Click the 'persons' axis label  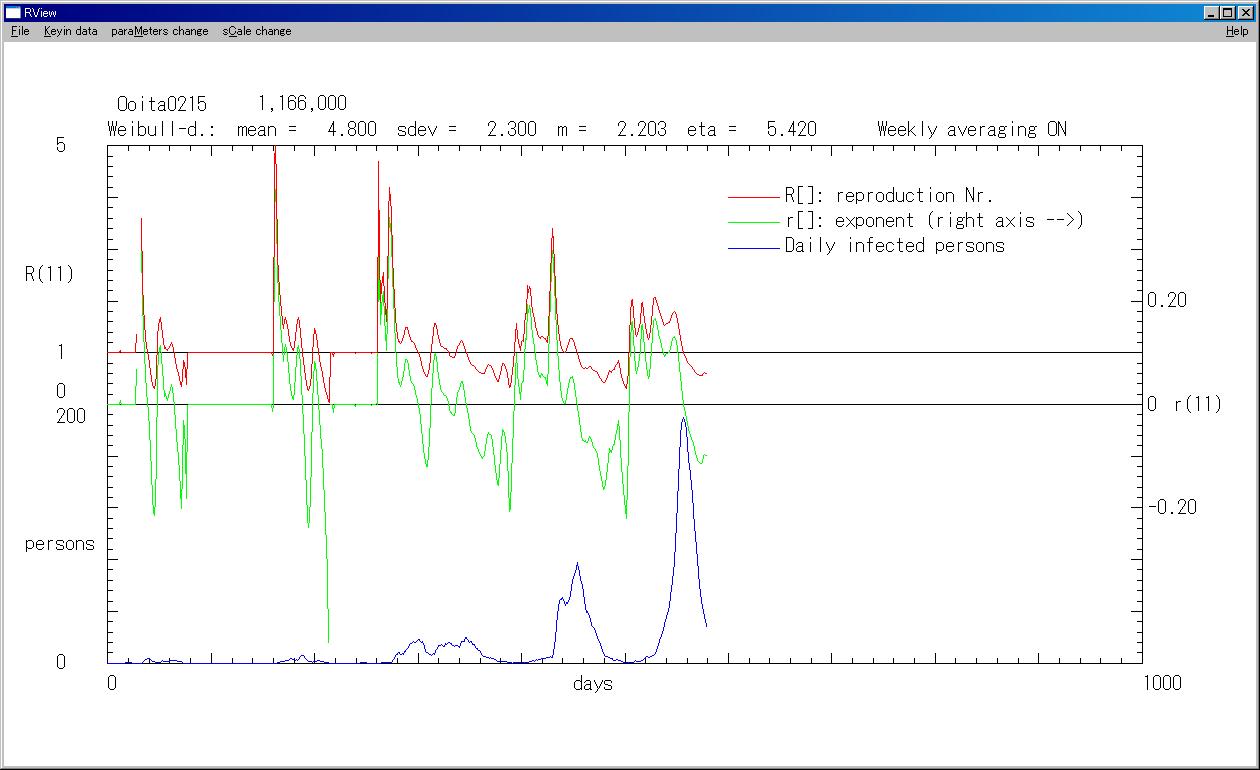point(60,544)
